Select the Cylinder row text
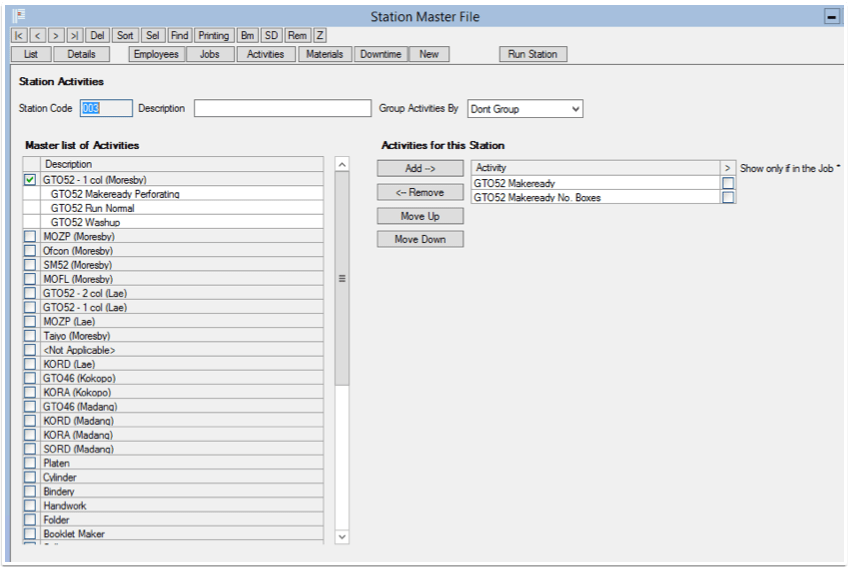 (60, 477)
